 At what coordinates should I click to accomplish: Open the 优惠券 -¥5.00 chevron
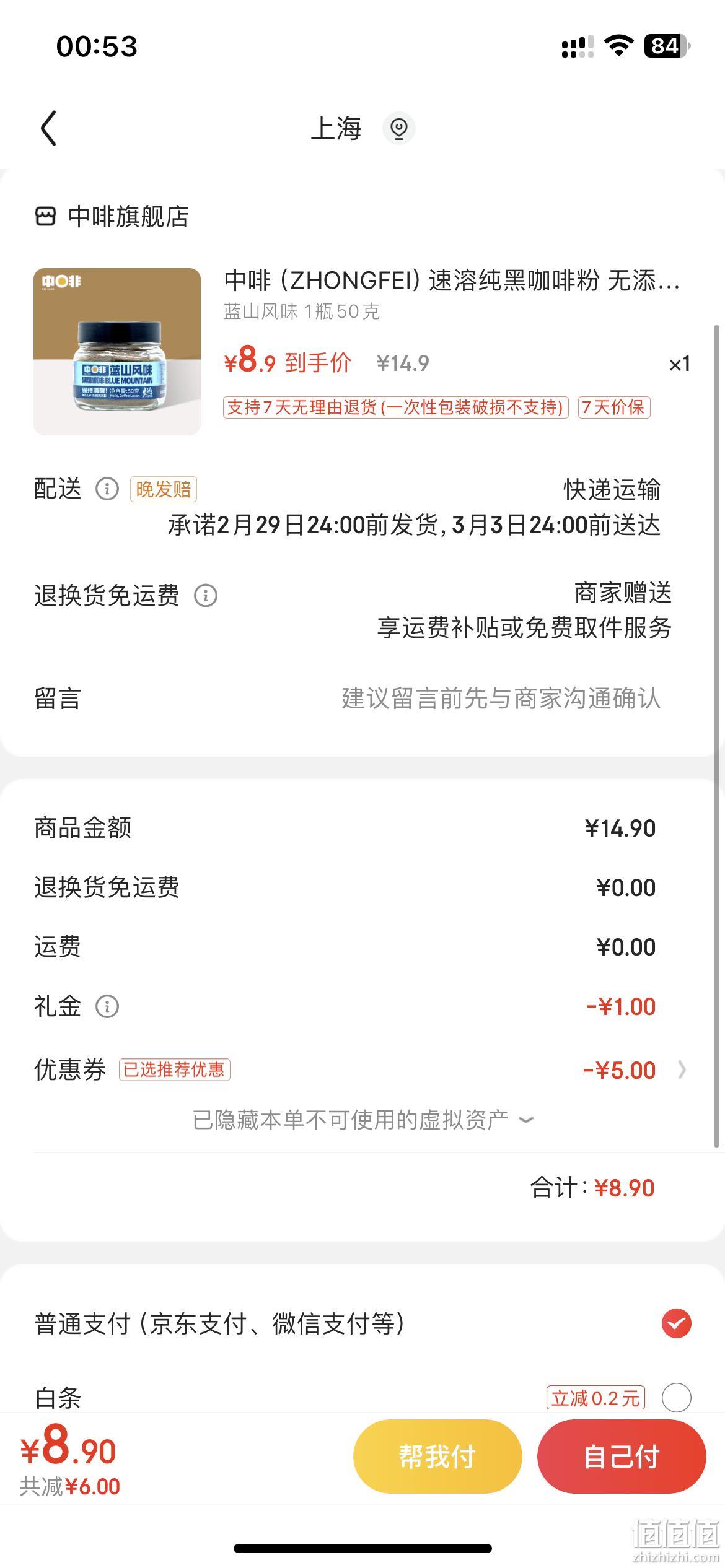click(682, 1070)
